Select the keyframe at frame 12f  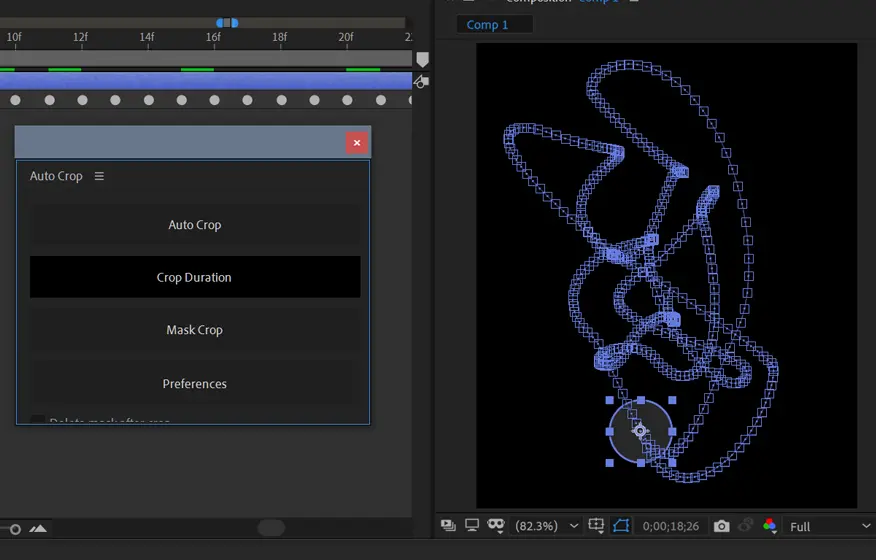pos(82,100)
